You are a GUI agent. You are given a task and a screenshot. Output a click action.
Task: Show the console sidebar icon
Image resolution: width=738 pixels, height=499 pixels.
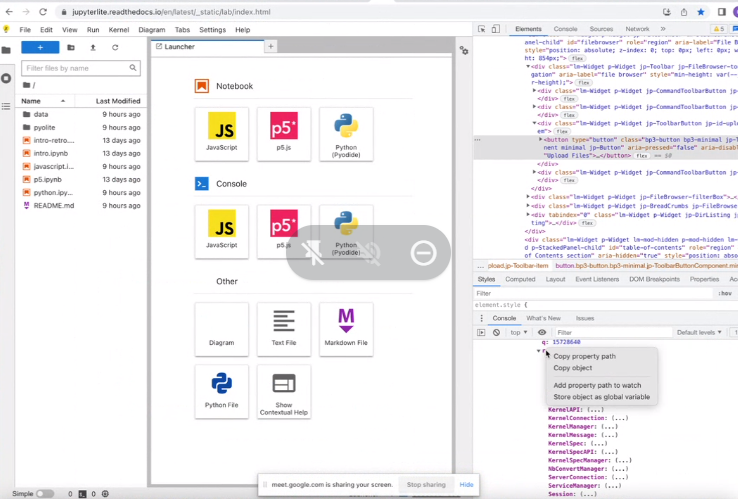click(481, 332)
